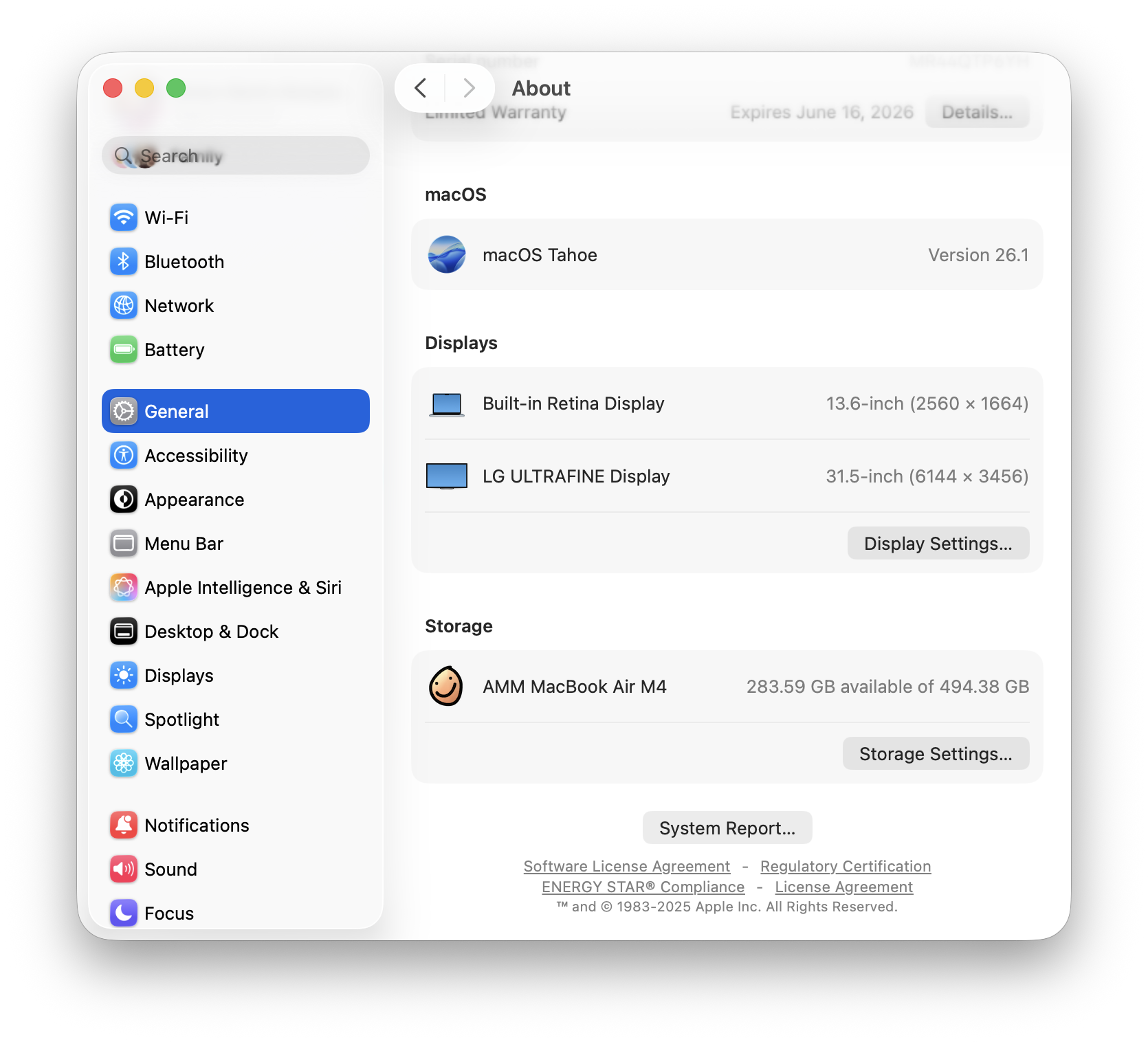Click the warranty Details button

click(x=978, y=112)
